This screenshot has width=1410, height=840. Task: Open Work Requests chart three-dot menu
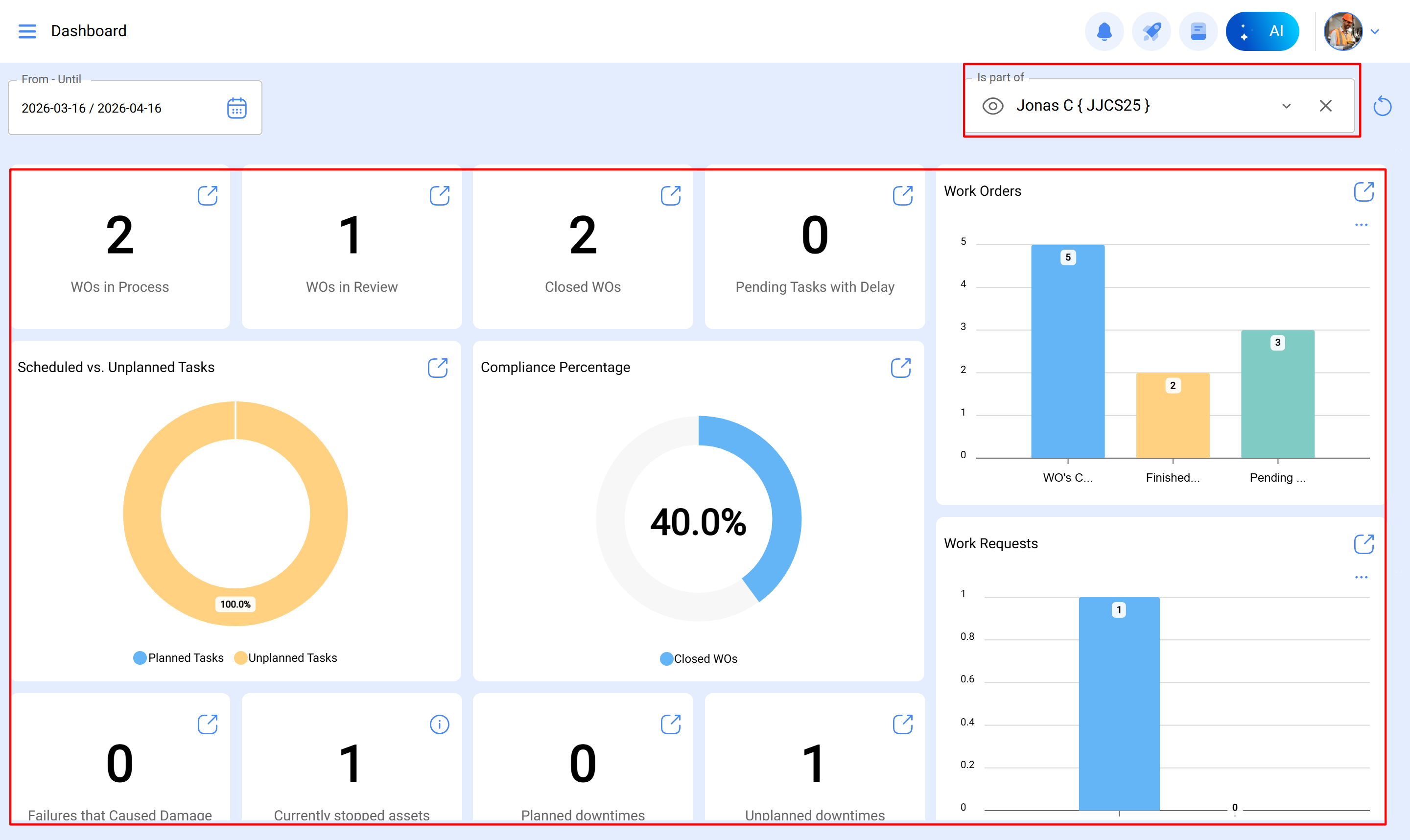(1361, 577)
